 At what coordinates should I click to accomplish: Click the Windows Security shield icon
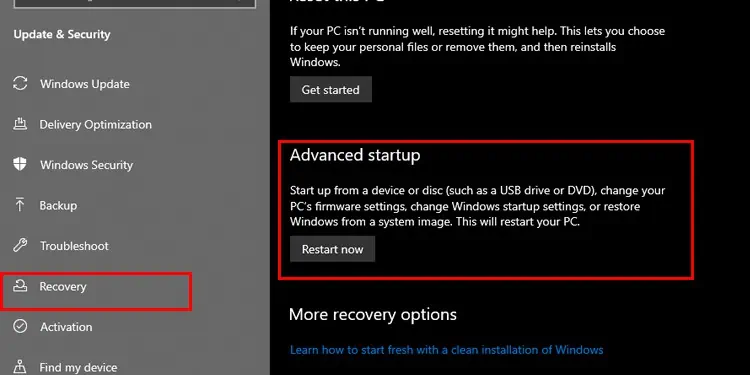click(x=20, y=164)
